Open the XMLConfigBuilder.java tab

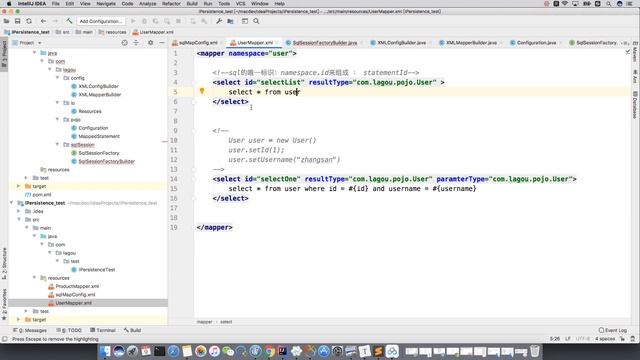click(x=401, y=43)
